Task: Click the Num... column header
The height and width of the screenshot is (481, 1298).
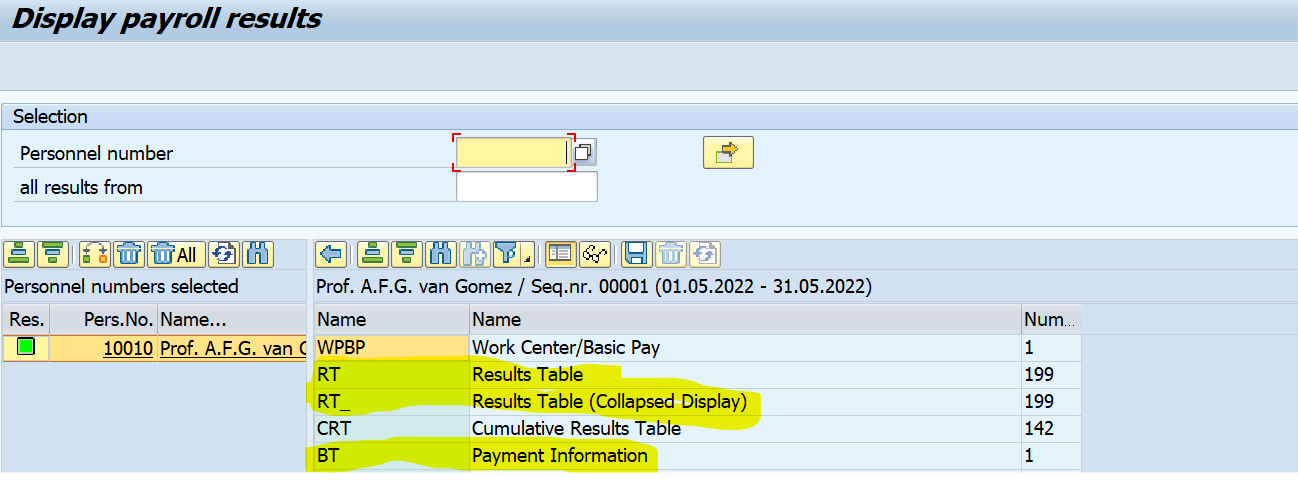Action: [1051, 320]
